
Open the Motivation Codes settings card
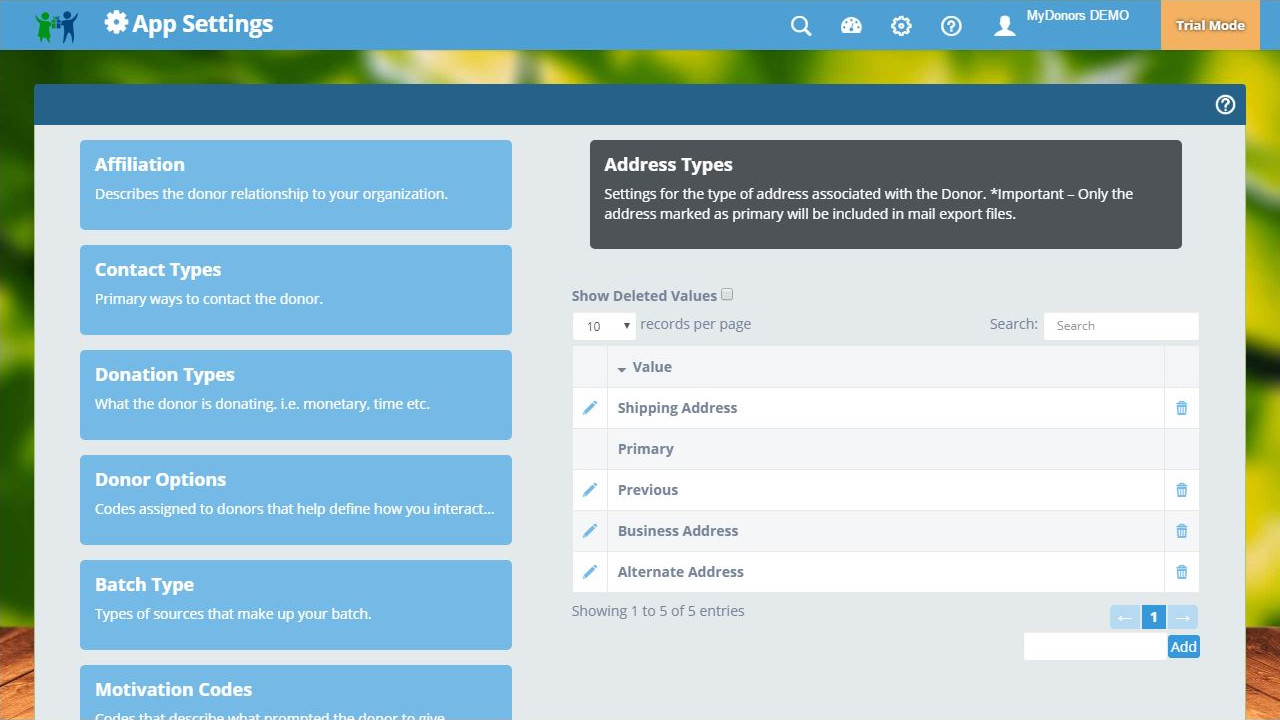(x=296, y=692)
